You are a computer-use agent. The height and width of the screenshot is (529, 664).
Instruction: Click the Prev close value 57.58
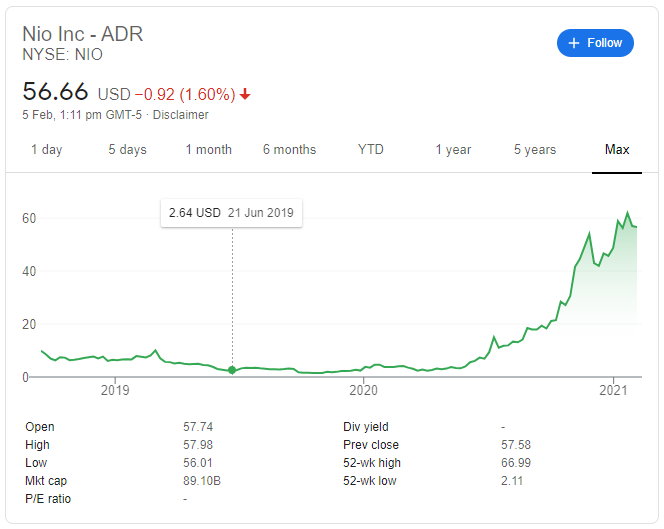click(516, 445)
